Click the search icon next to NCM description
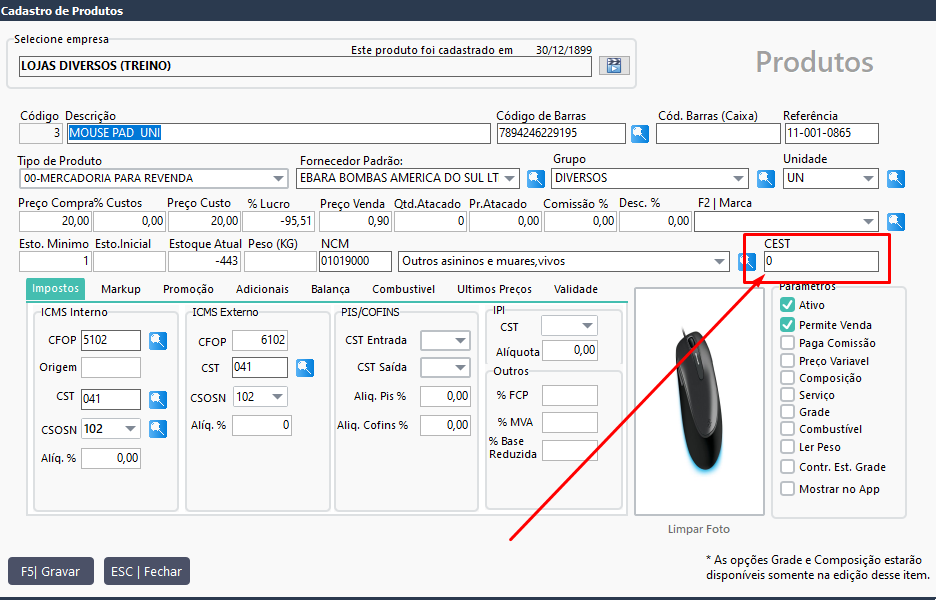The width and height of the screenshot is (936, 600). click(746, 261)
